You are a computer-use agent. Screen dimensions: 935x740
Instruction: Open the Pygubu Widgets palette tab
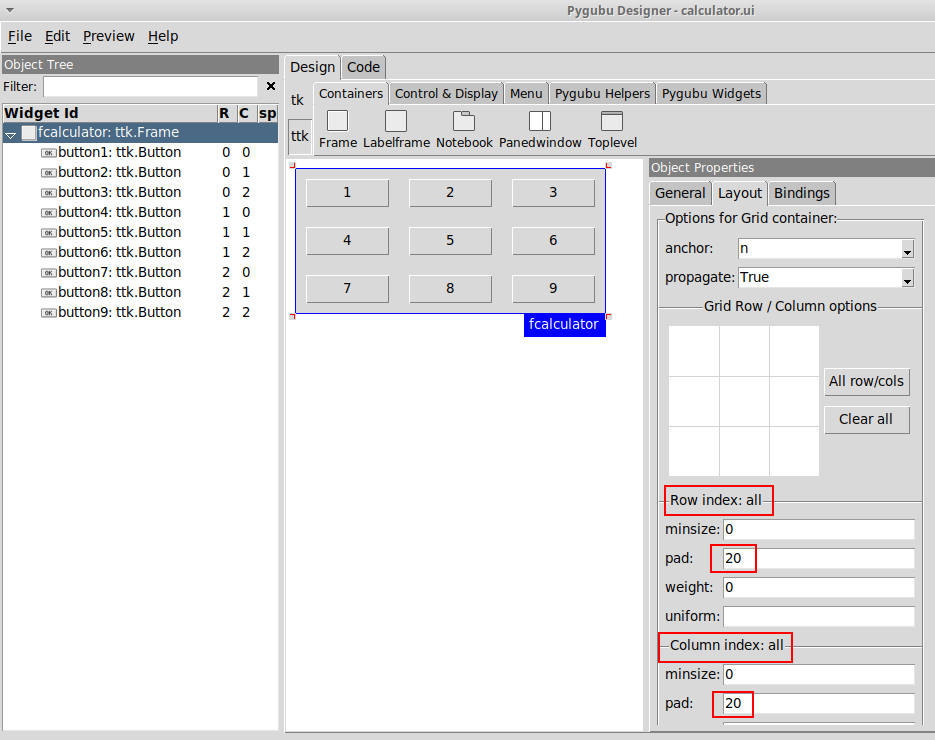click(711, 93)
